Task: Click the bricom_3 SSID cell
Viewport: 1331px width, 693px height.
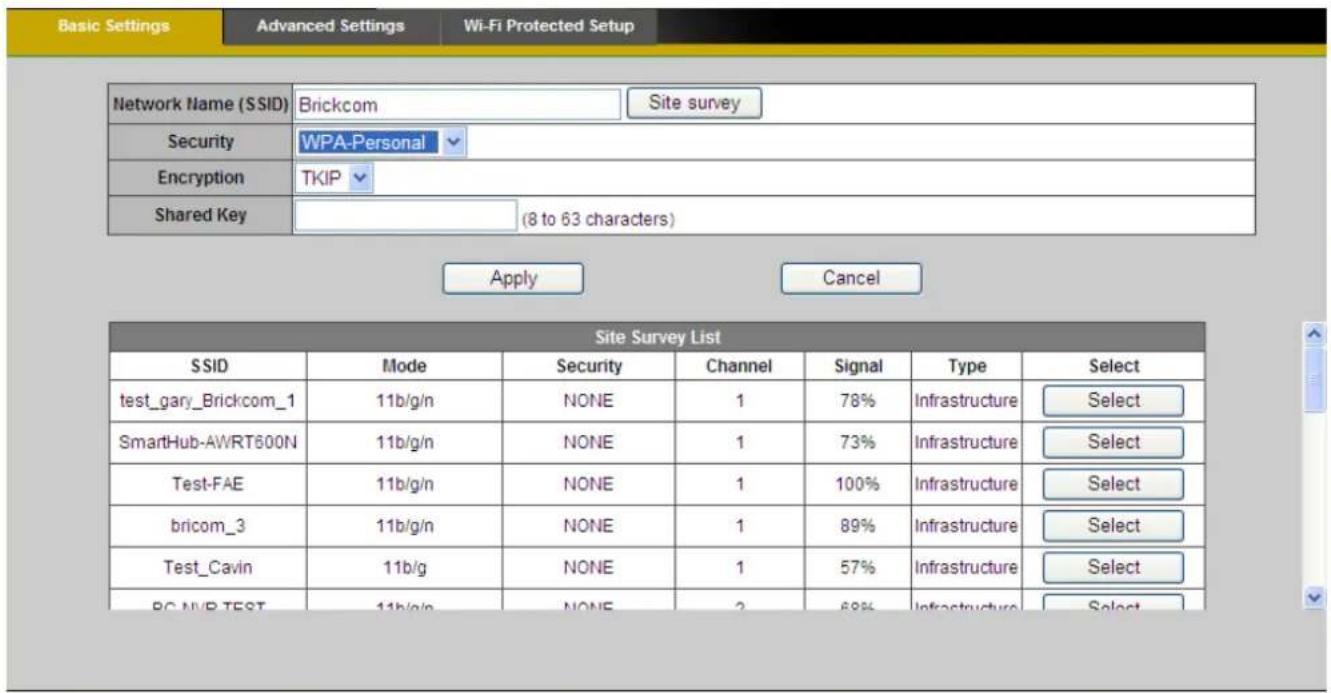Action: coord(208,527)
